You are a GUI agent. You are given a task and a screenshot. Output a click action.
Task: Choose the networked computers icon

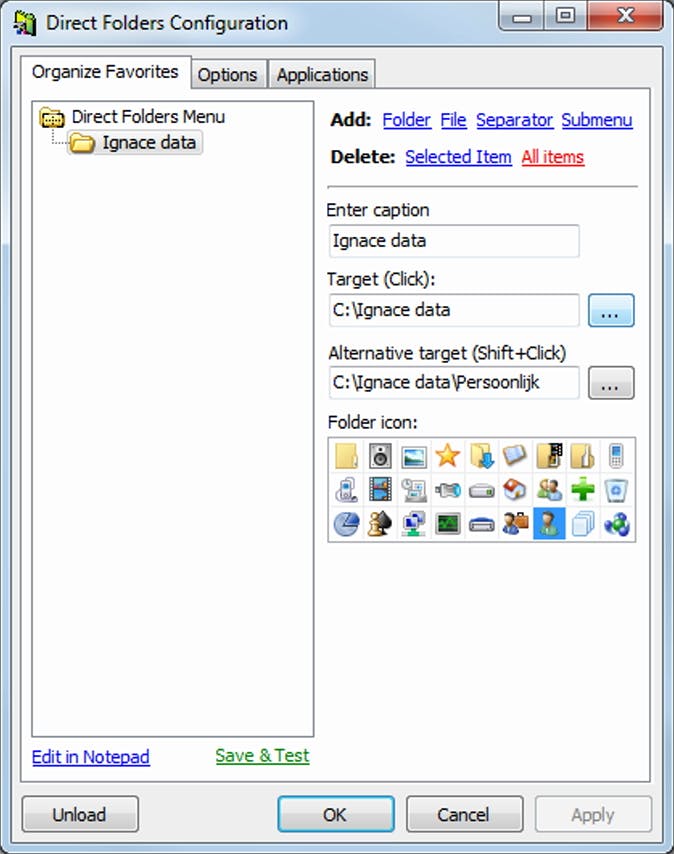(414, 523)
